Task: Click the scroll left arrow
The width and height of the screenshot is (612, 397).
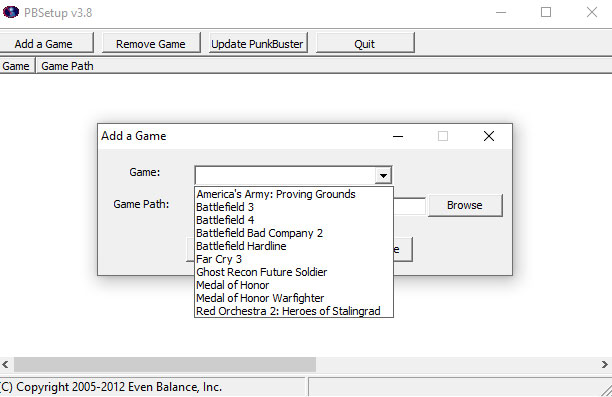Action: [x=5, y=364]
